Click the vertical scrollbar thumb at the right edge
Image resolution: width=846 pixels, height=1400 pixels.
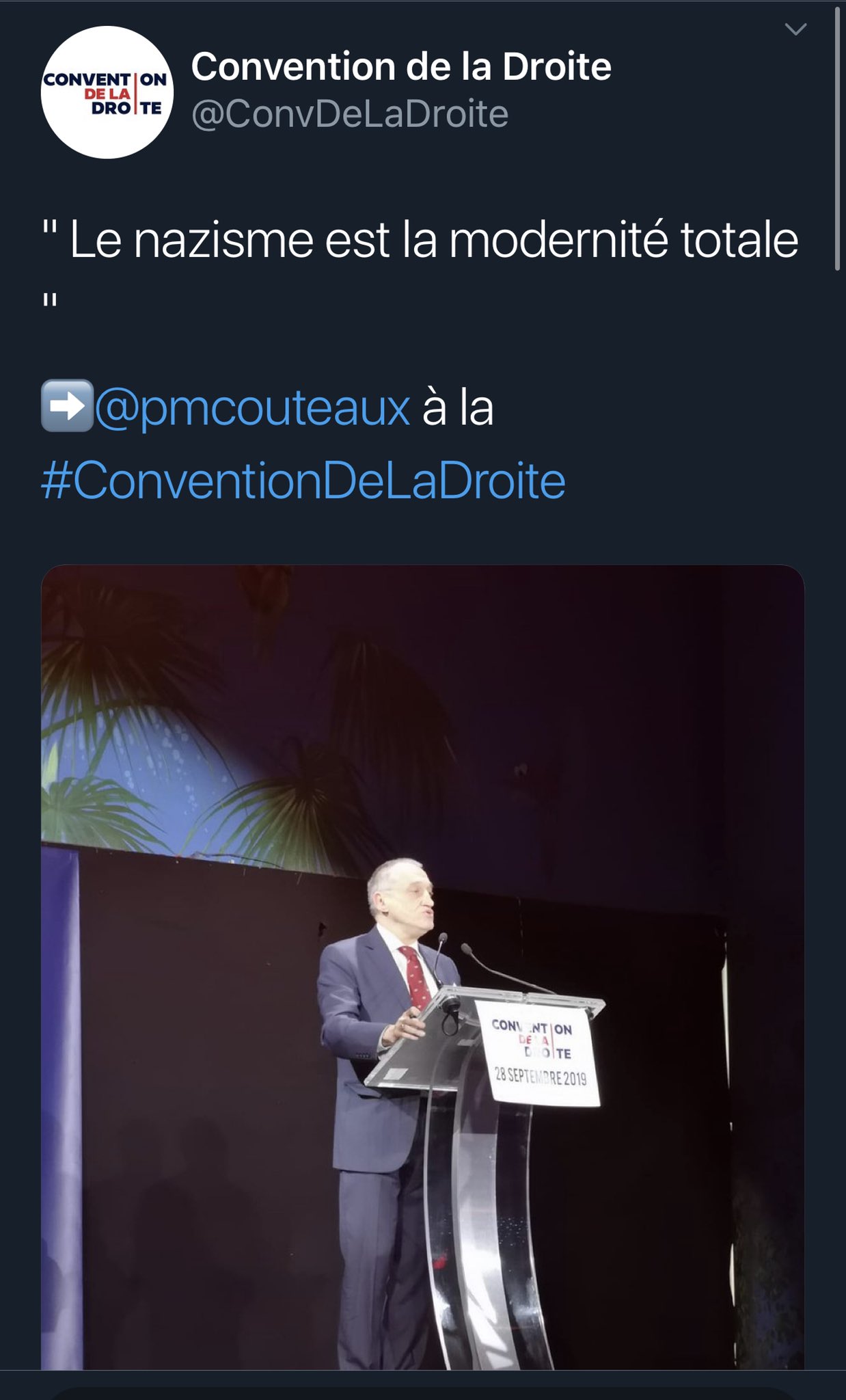coord(837,137)
